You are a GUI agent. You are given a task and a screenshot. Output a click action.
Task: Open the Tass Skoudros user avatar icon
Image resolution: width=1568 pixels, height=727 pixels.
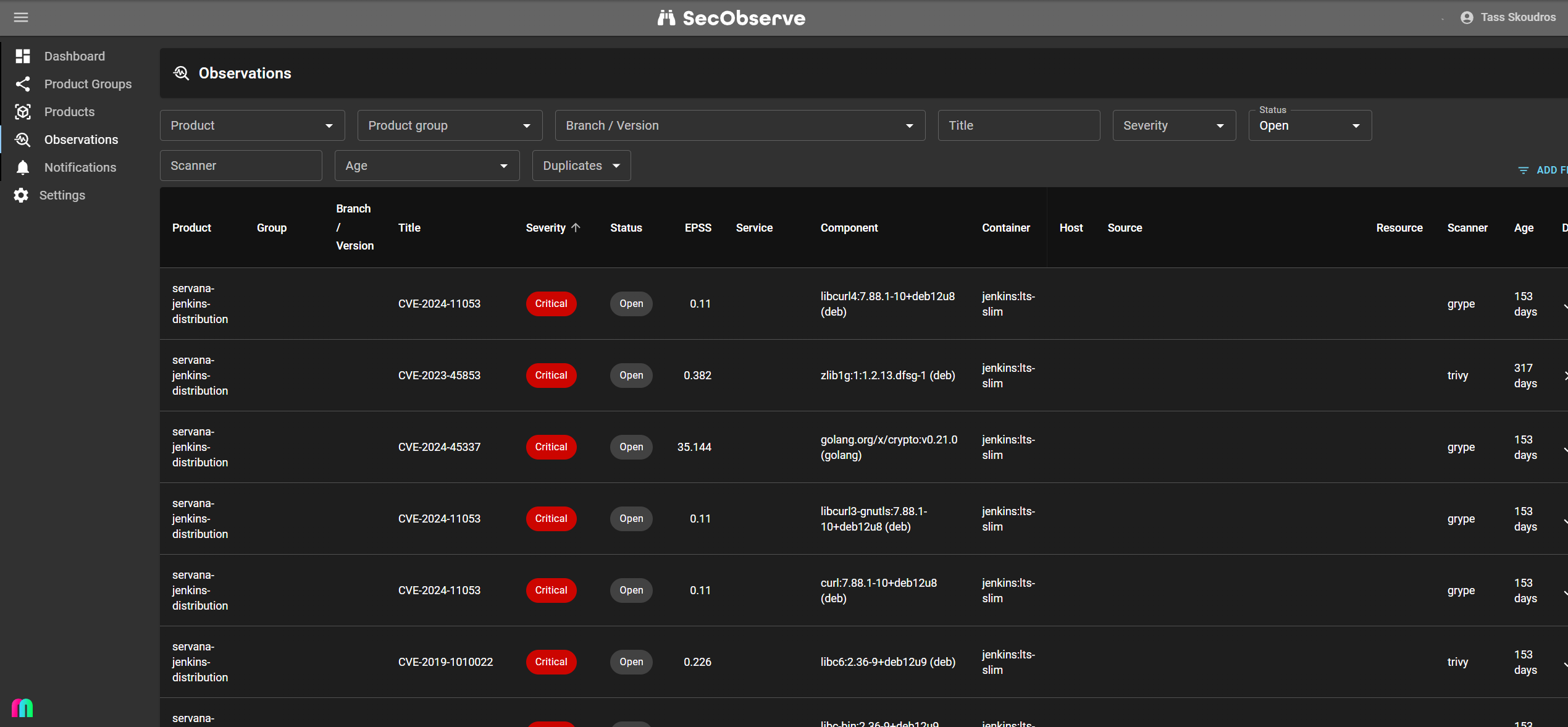tap(1467, 17)
